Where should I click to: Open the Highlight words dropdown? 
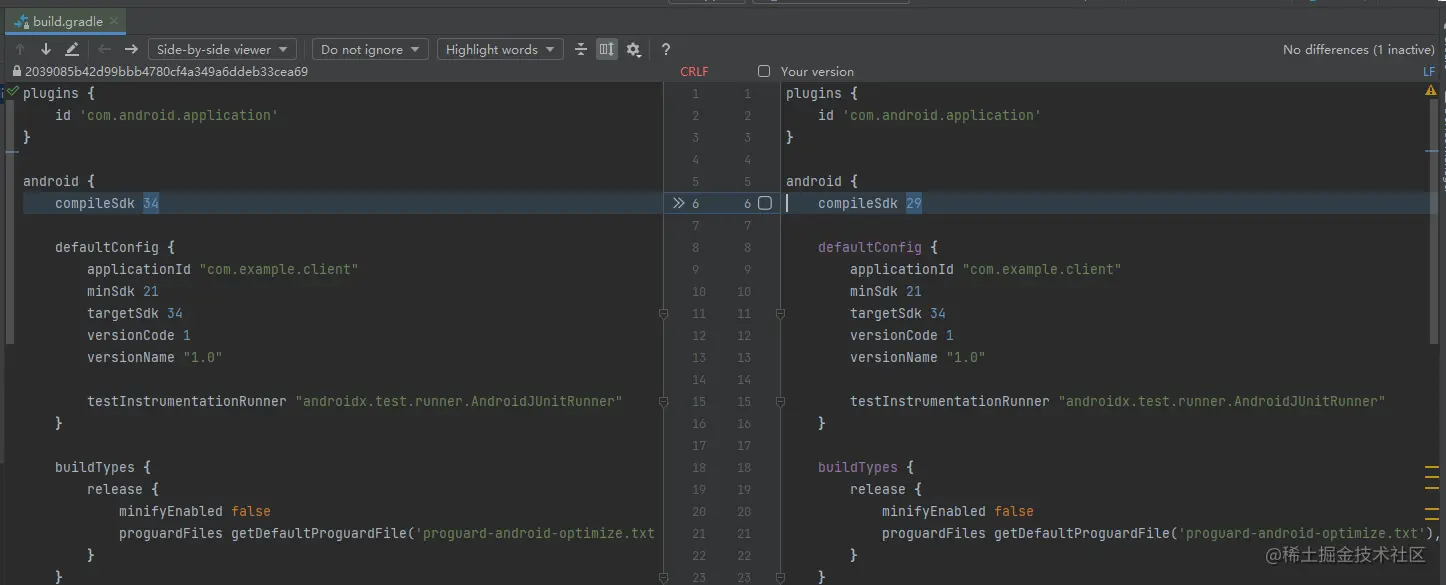click(500, 49)
